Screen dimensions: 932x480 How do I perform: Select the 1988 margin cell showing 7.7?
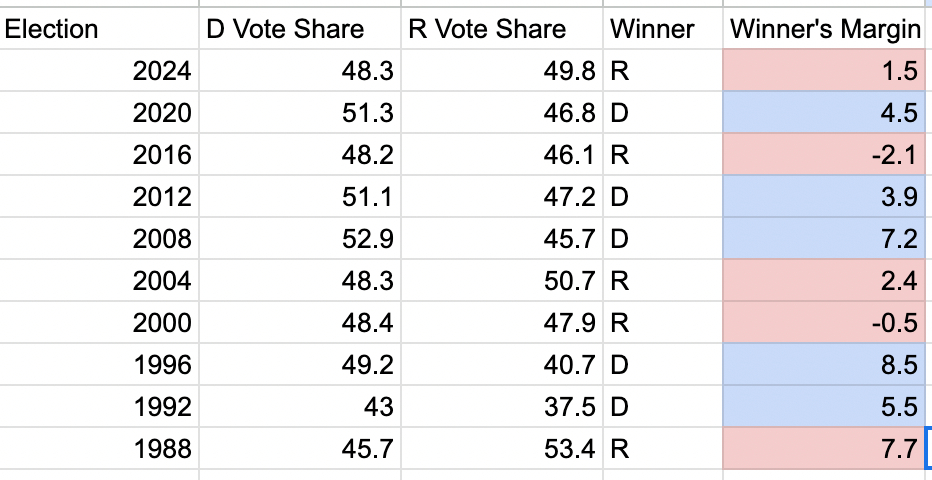(x=824, y=449)
